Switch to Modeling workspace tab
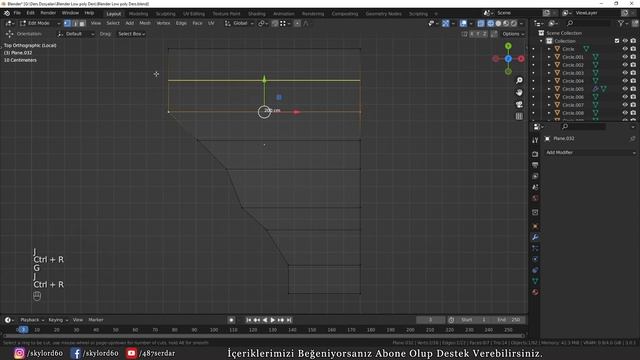This screenshot has width=640, height=360. (x=138, y=13)
